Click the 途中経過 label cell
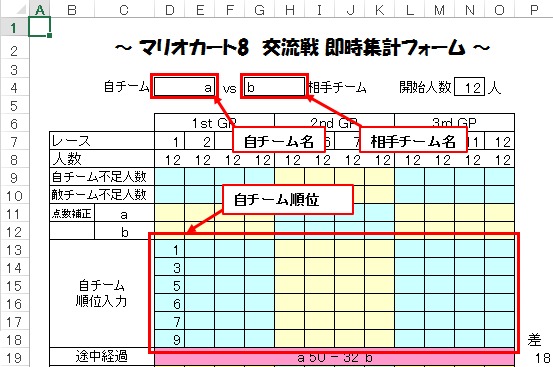553x367 pixels. click(x=102, y=357)
